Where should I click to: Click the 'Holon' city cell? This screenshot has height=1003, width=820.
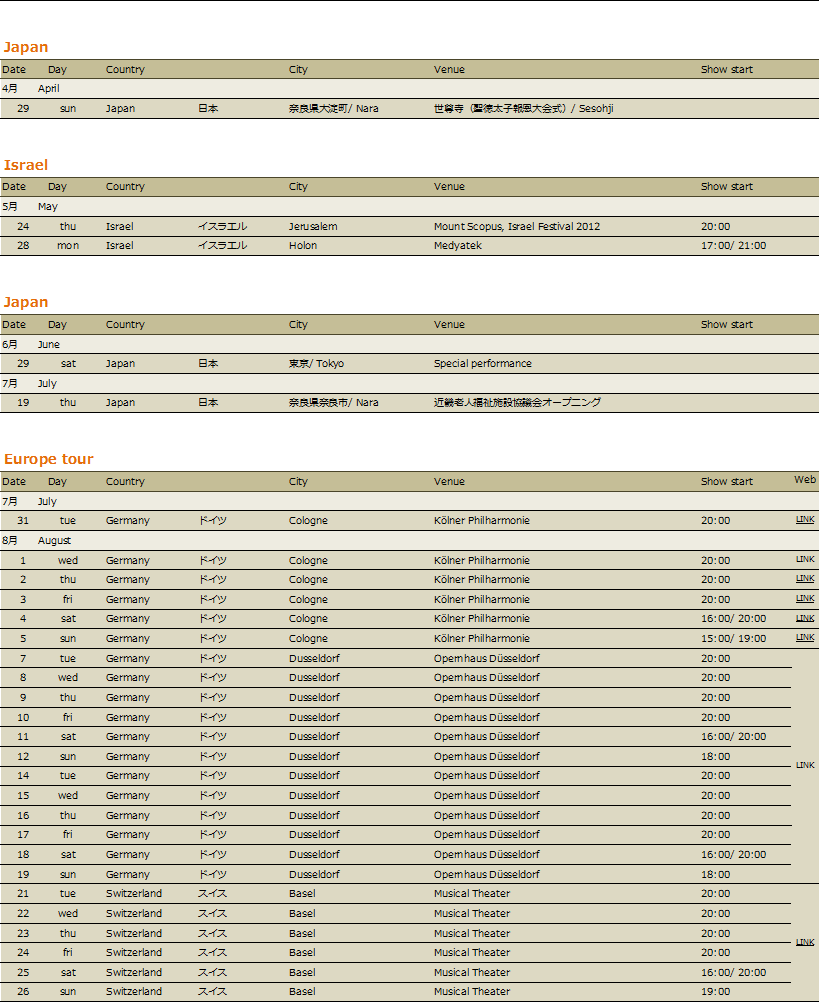click(303, 246)
